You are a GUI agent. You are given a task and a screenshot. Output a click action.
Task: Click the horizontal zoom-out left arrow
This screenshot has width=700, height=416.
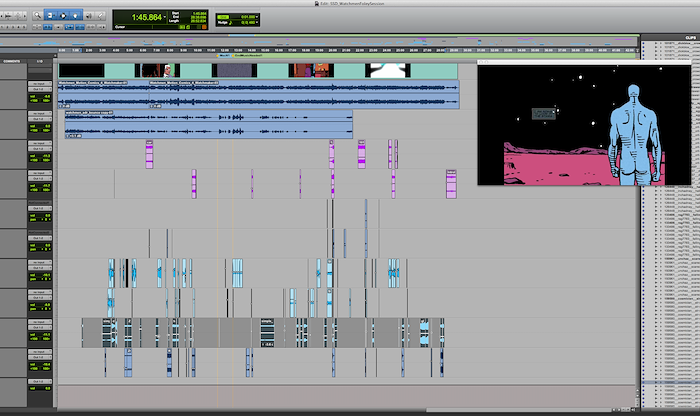click(2, 16)
